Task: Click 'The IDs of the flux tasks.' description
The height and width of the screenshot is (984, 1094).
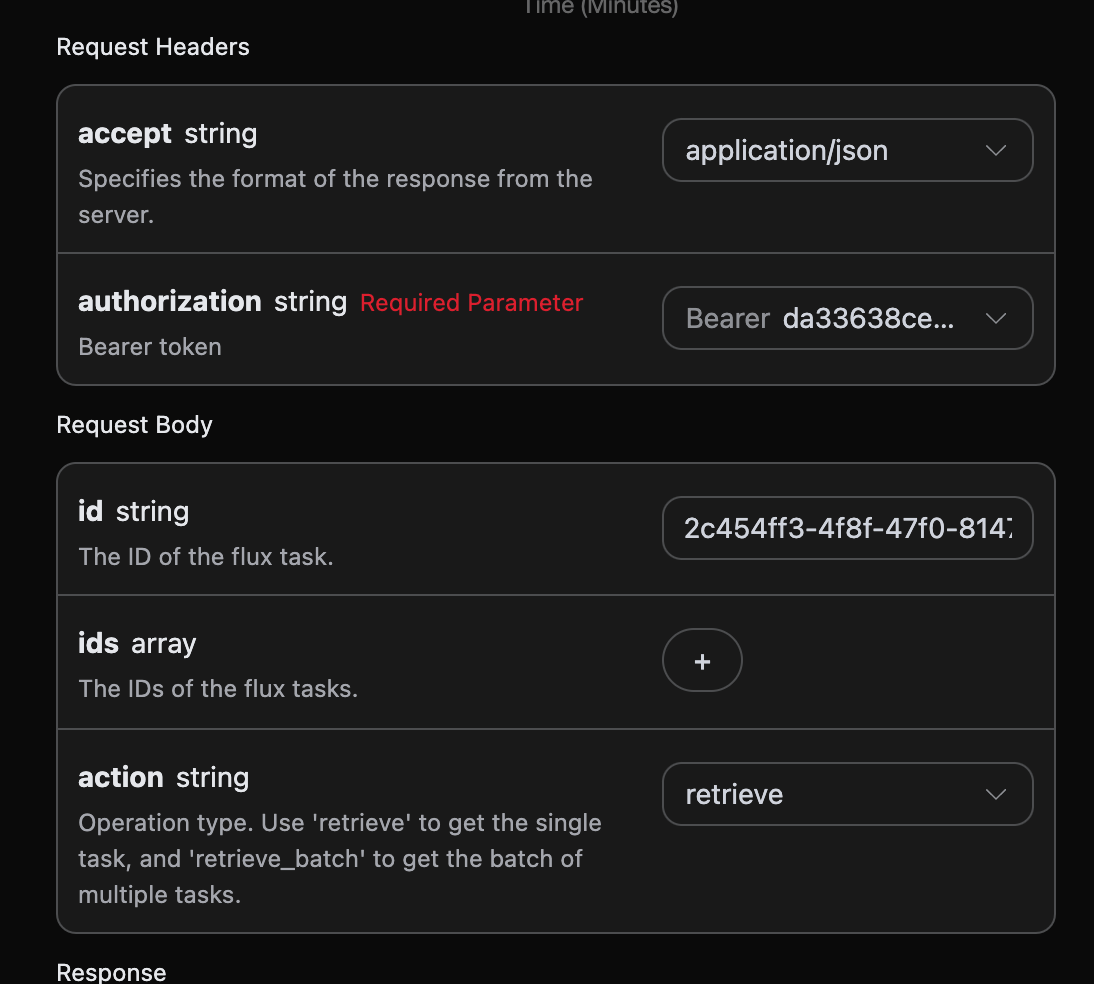Action: coord(217,689)
